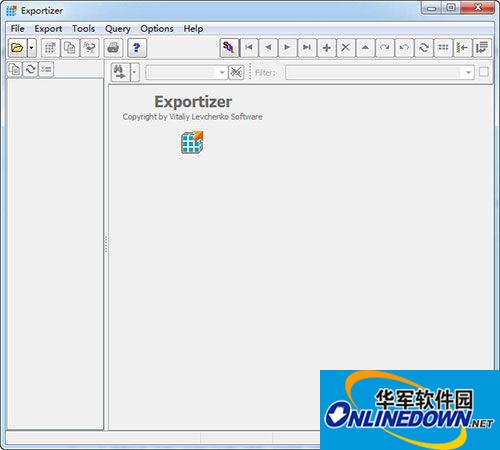Open the Query menu
Viewport: 500px width, 450px height.
(118, 29)
